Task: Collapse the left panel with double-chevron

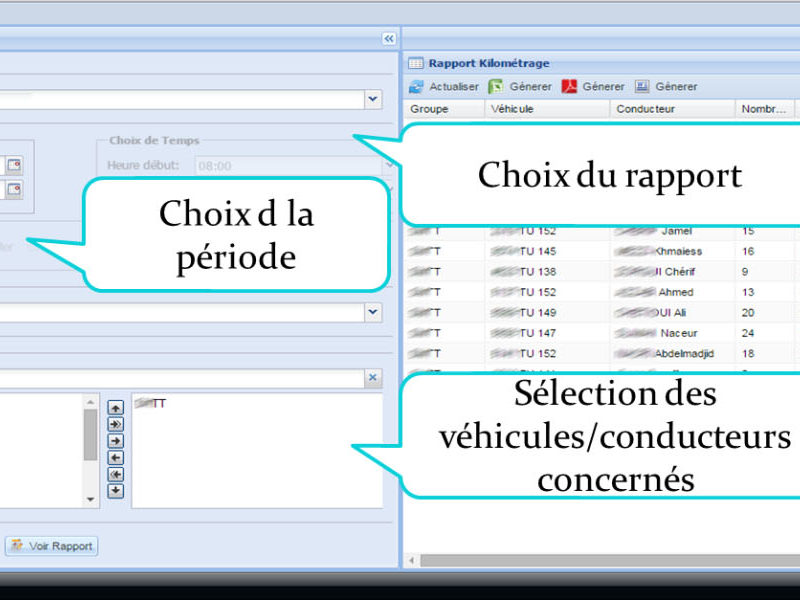Action: (x=388, y=38)
